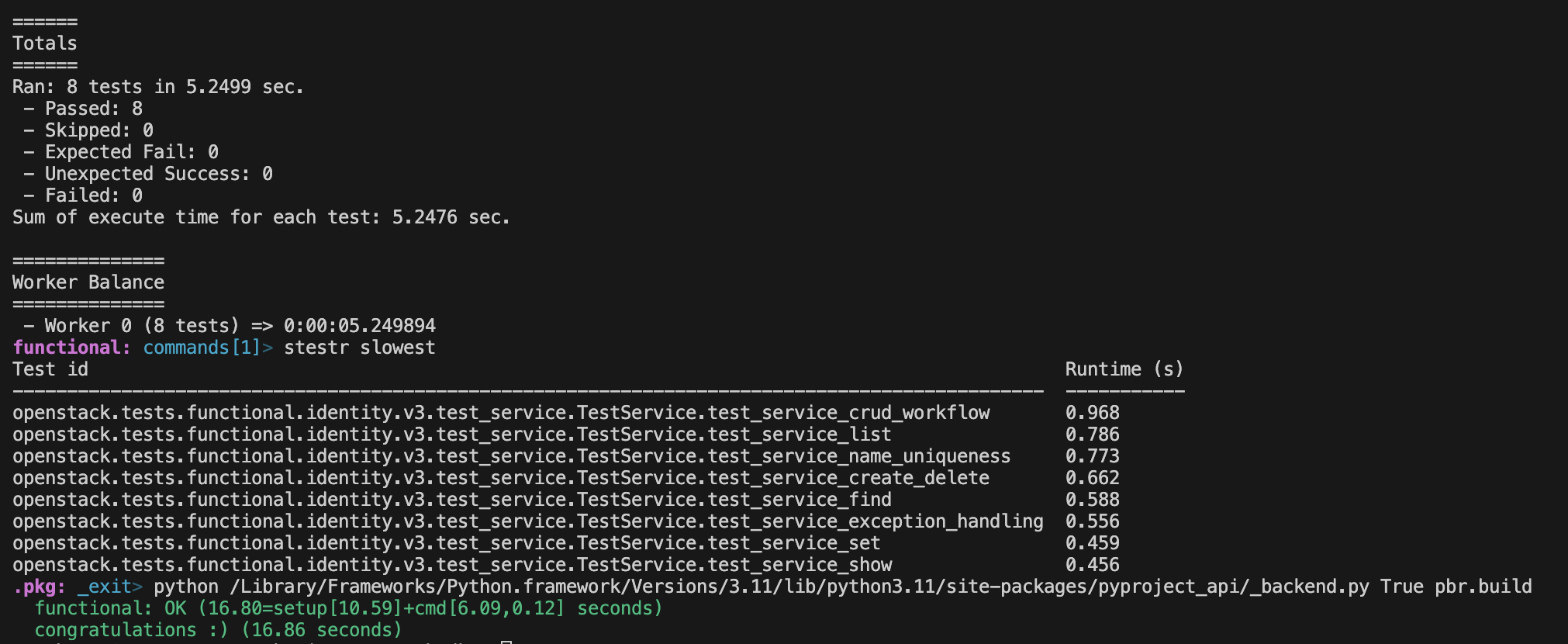The height and width of the screenshot is (644, 1568).
Task: Click the runtime value 0.459
Action: 1092,543
